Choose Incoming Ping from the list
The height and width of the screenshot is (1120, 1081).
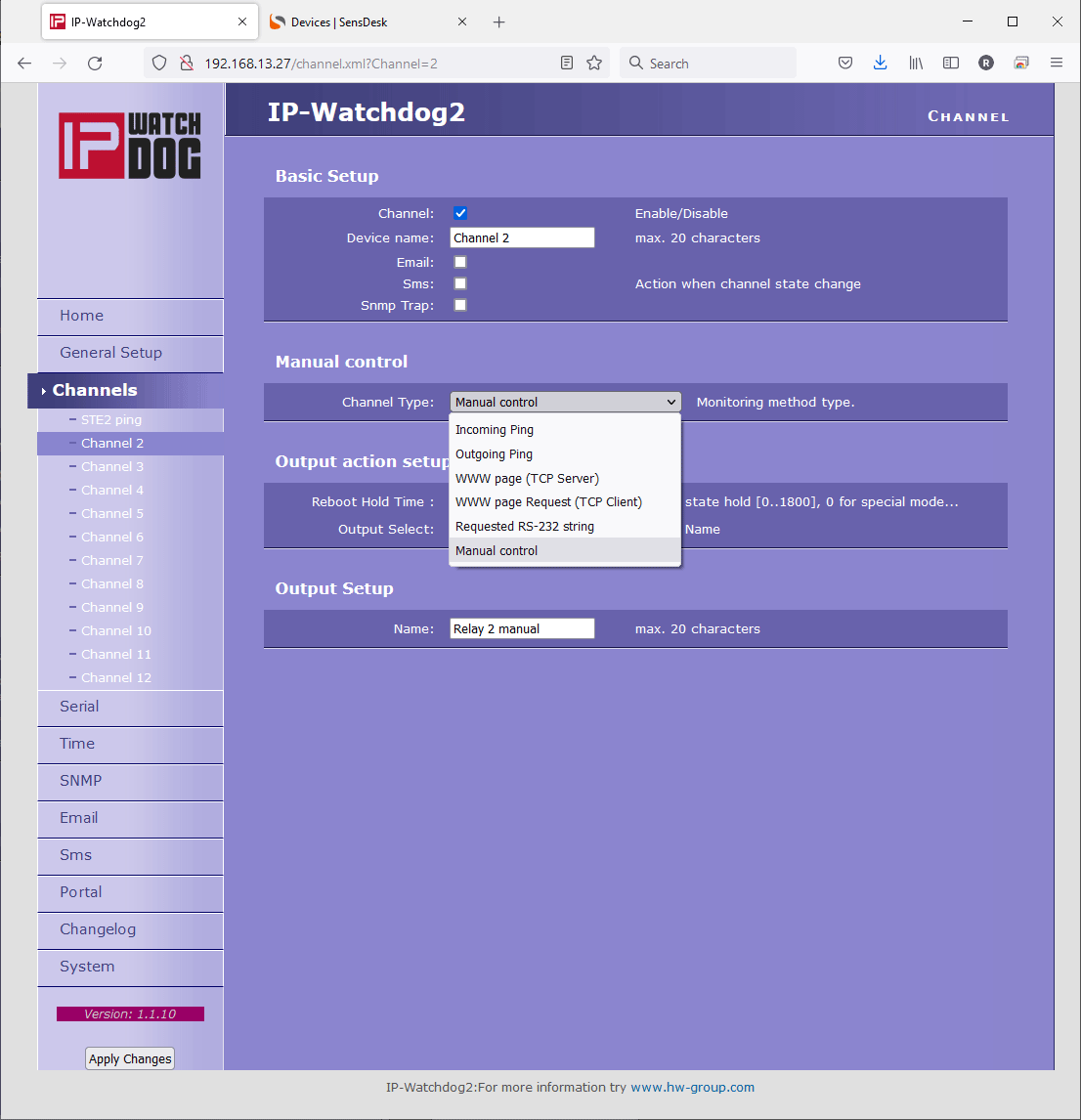click(x=564, y=430)
